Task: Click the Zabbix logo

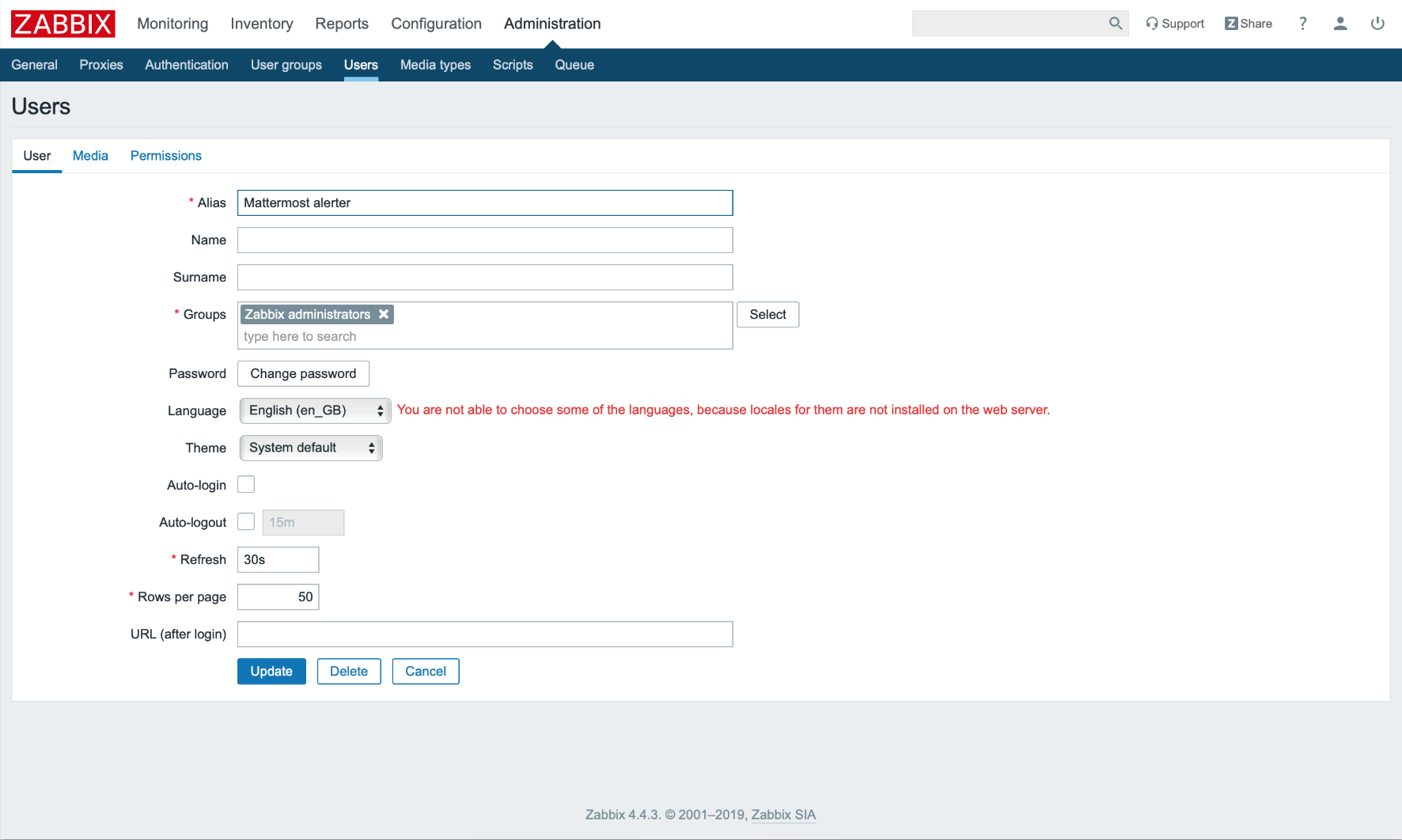Action: click(x=63, y=24)
